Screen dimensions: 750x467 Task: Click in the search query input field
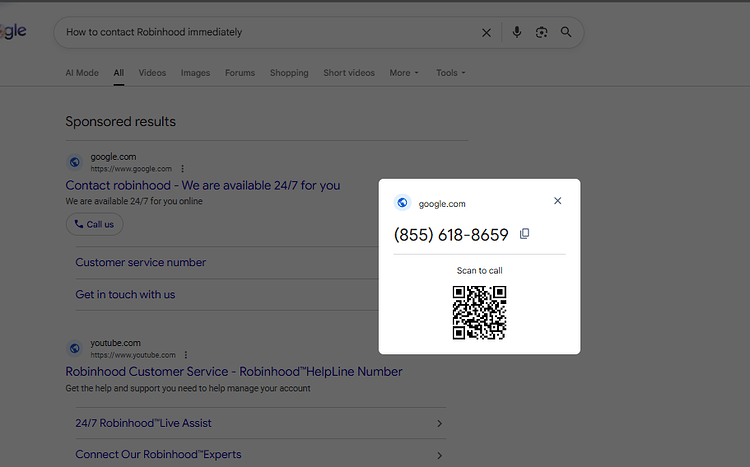click(x=268, y=32)
